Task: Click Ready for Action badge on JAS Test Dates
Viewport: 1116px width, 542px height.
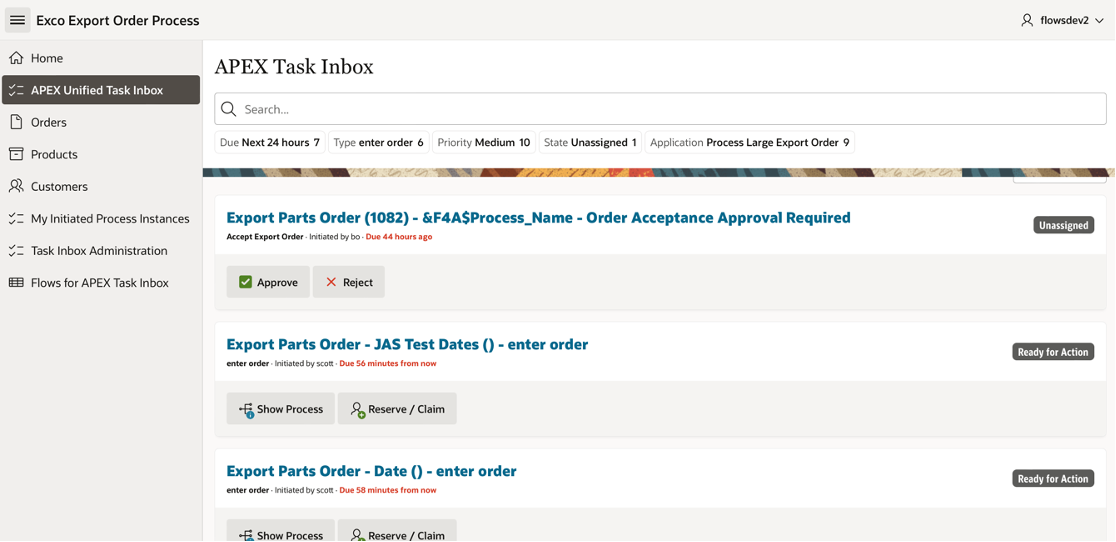Action: (x=1053, y=352)
